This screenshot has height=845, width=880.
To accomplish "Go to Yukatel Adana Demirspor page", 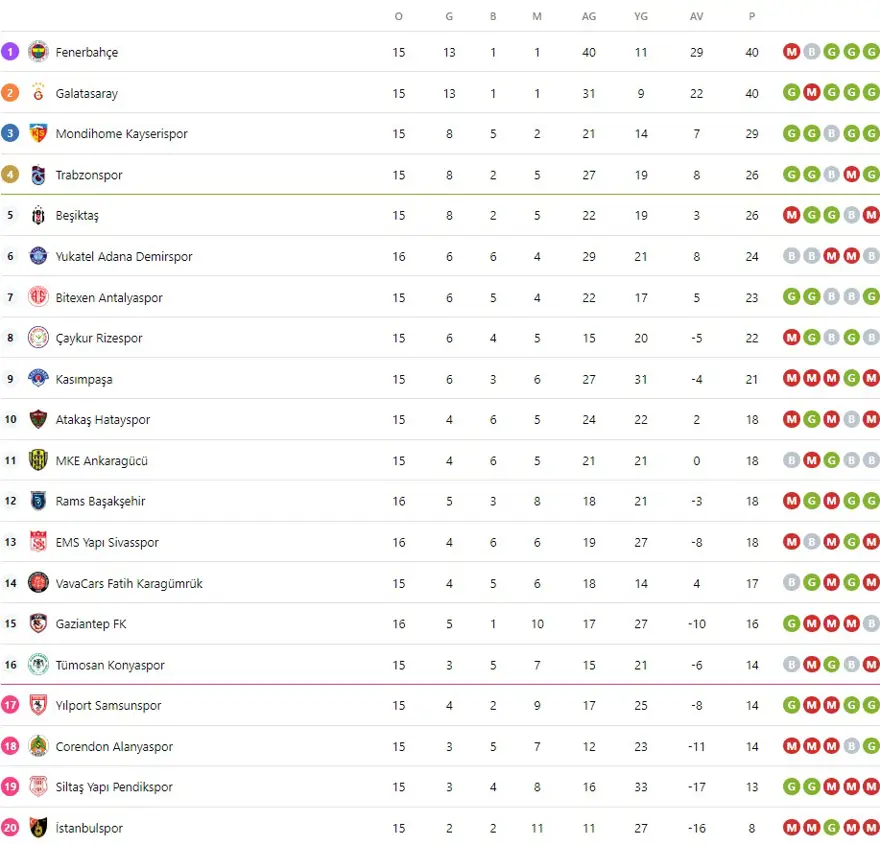I will pos(123,257).
